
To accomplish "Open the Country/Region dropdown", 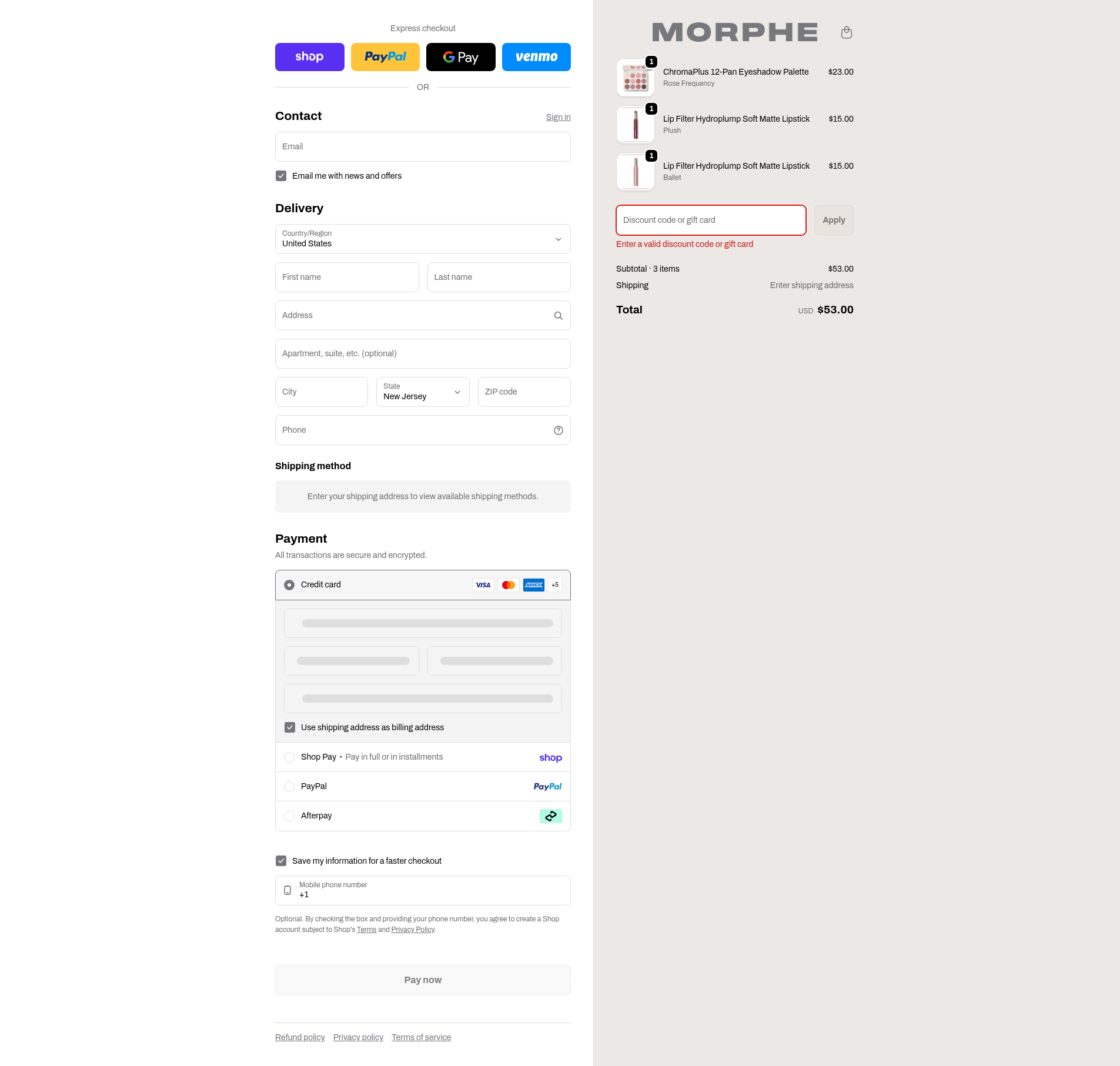I will coord(423,239).
